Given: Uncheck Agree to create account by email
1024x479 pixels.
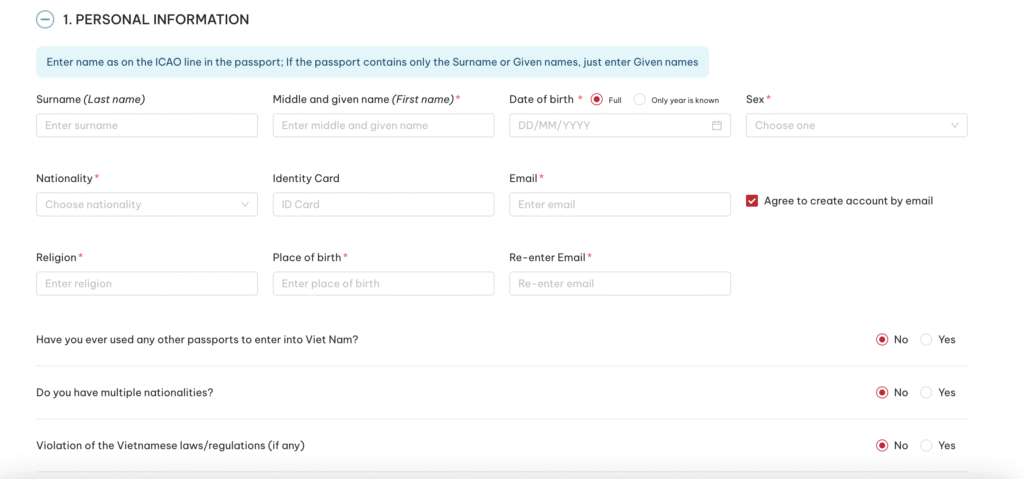Looking at the screenshot, I should pyautogui.click(x=752, y=201).
